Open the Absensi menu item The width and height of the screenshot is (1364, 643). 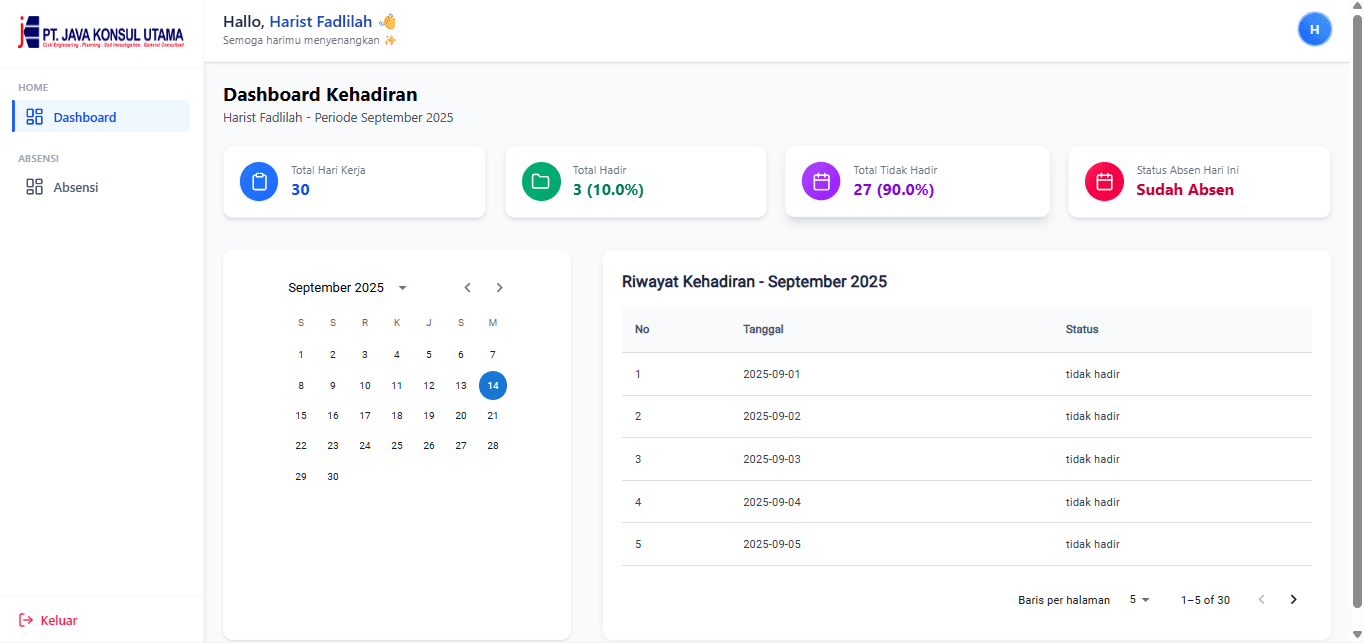(76, 187)
